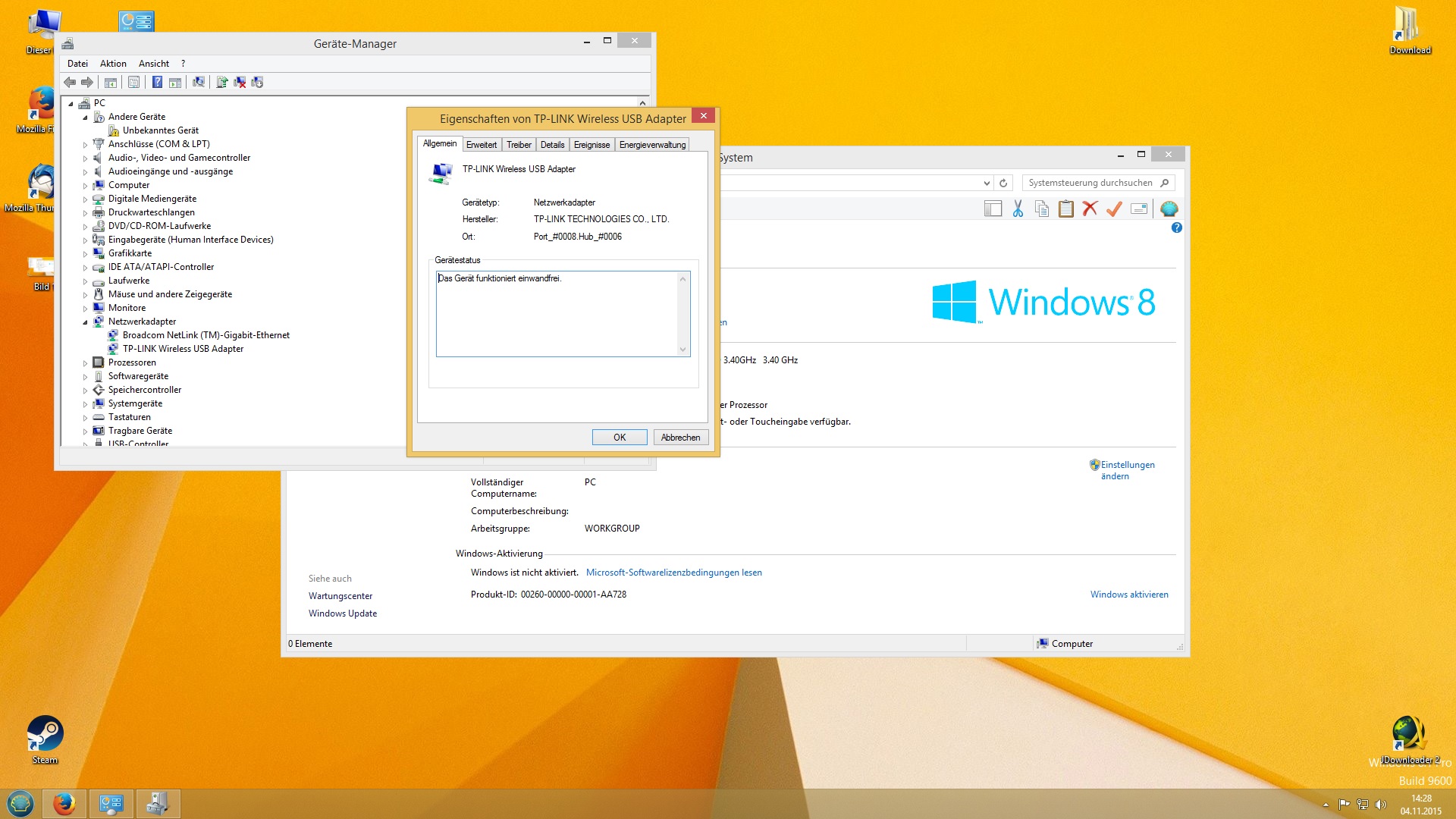The width and height of the screenshot is (1456, 819).
Task: Click the blue help icon in Geräte-Manager toolbar
Action: click(x=157, y=82)
